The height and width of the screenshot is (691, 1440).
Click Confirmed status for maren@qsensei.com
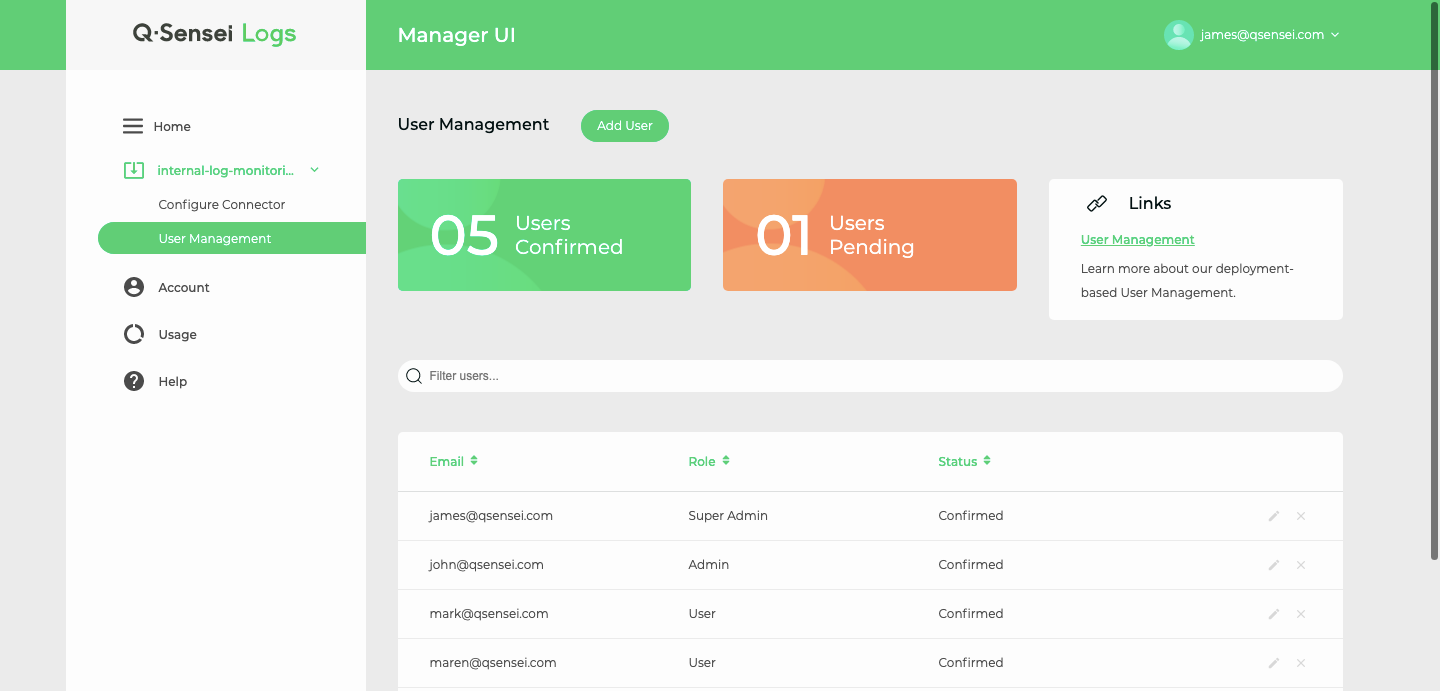coord(971,663)
